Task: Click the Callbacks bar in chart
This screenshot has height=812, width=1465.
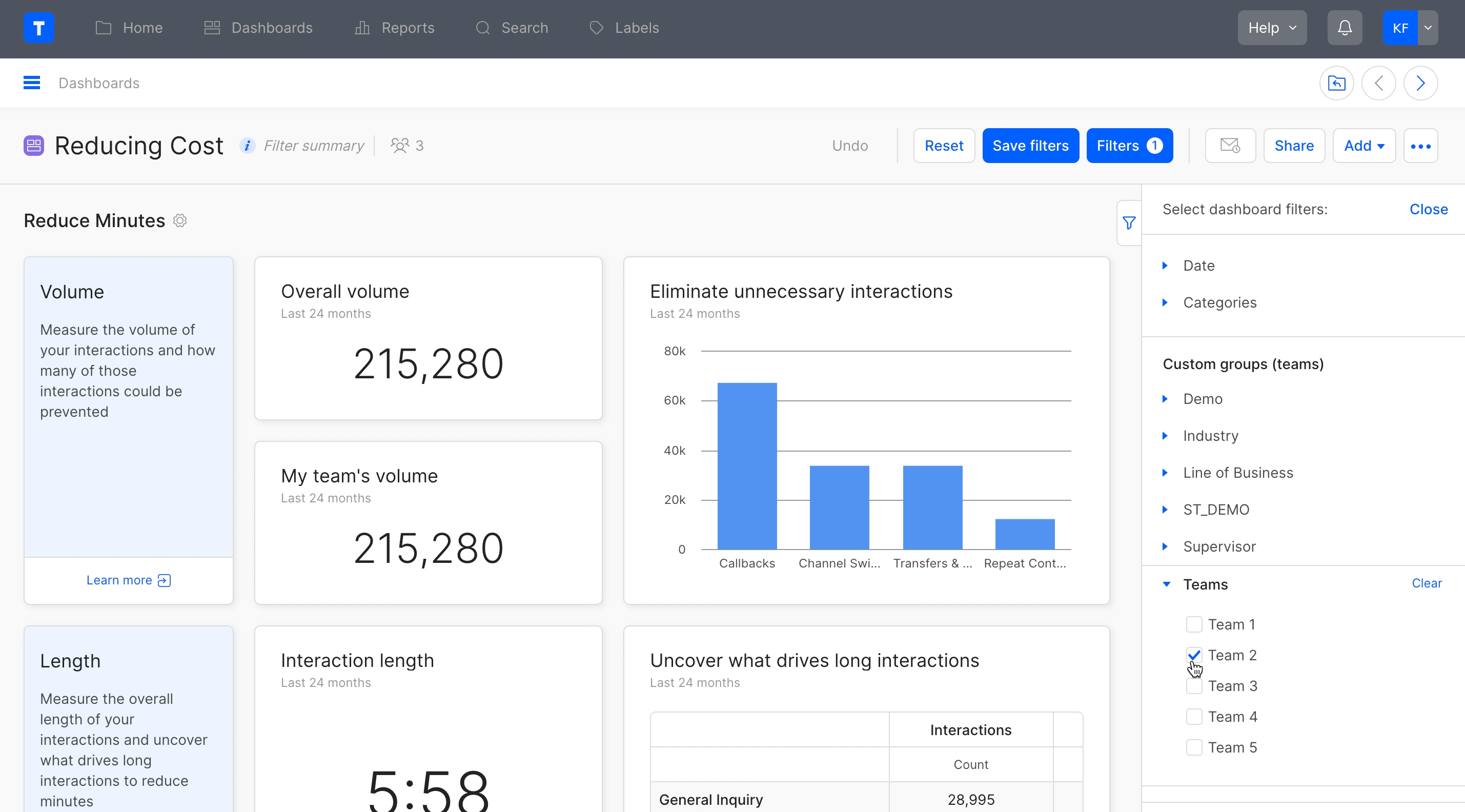Action: click(x=747, y=466)
